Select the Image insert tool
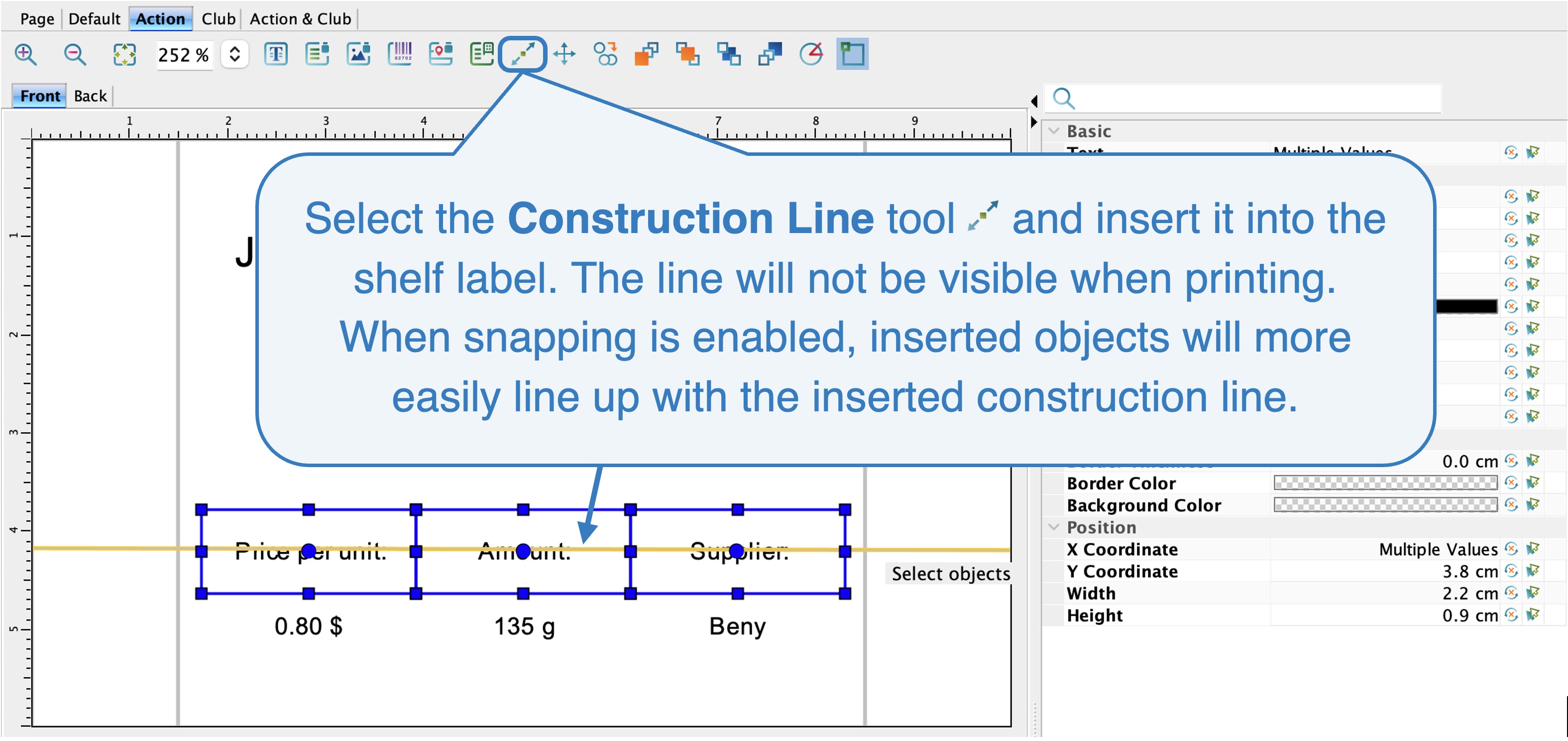 [x=358, y=55]
